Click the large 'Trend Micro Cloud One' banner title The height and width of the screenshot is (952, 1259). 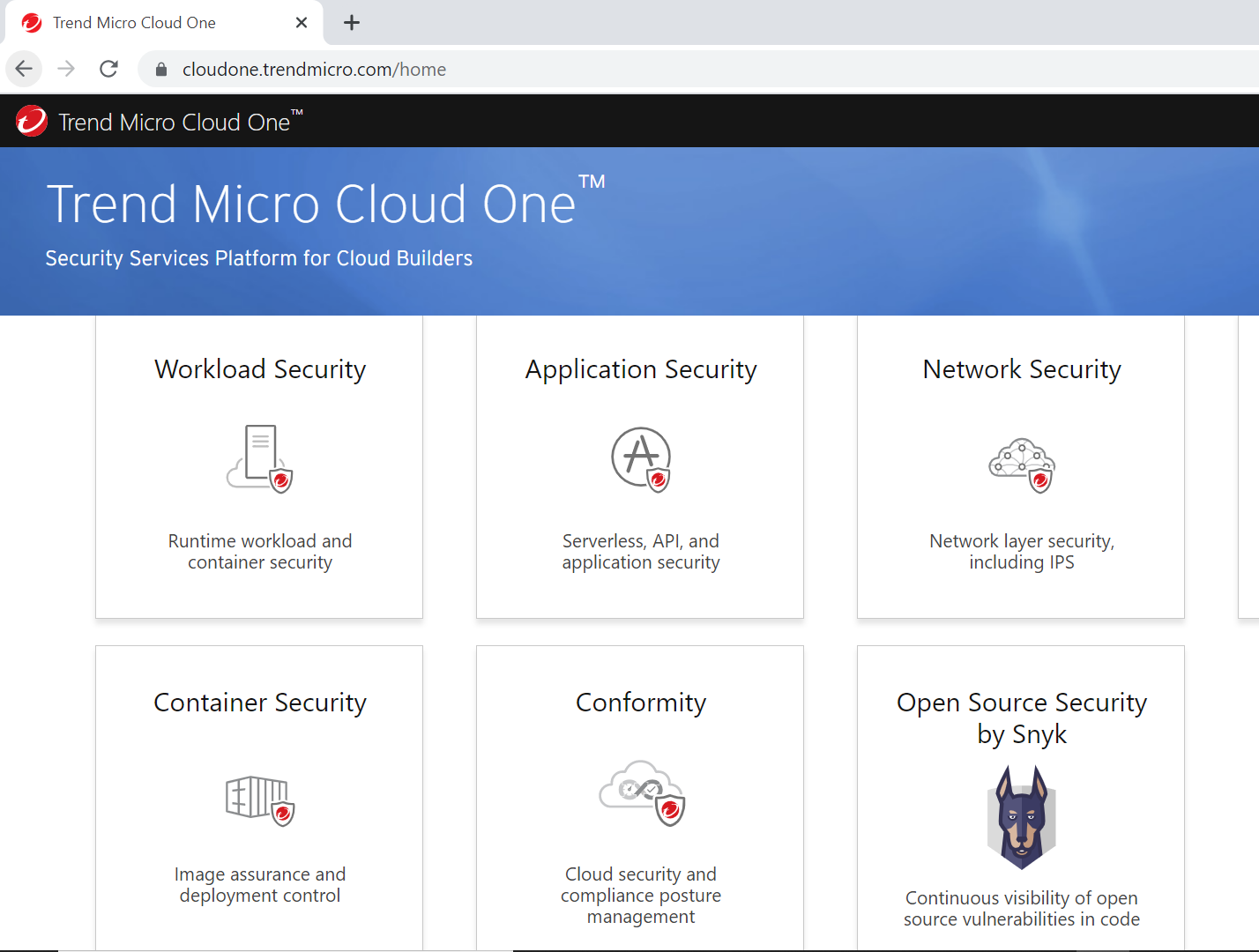pos(325,204)
